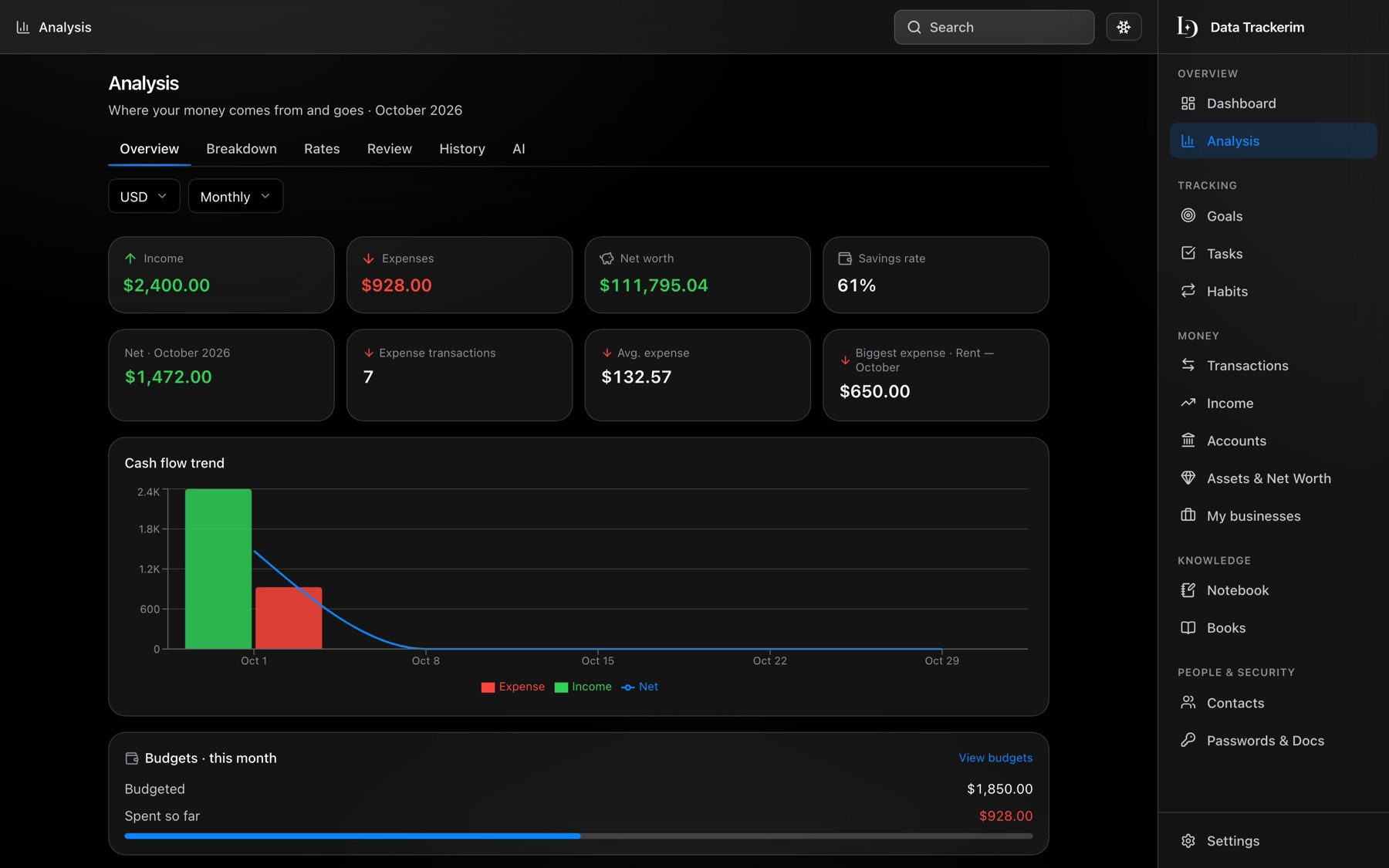Click the Avg. expense $132.57 value
Screen dimensions: 1389x868
click(637, 377)
